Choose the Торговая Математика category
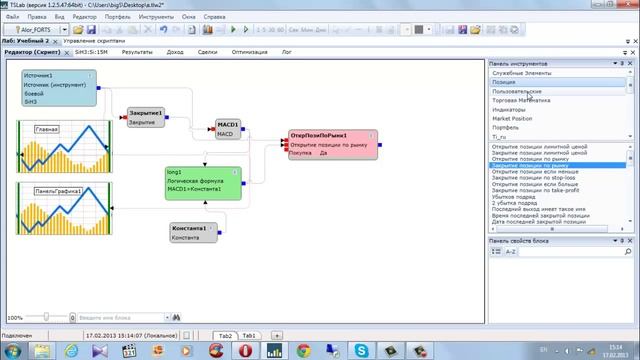This screenshot has height=360, width=640. (x=521, y=100)
